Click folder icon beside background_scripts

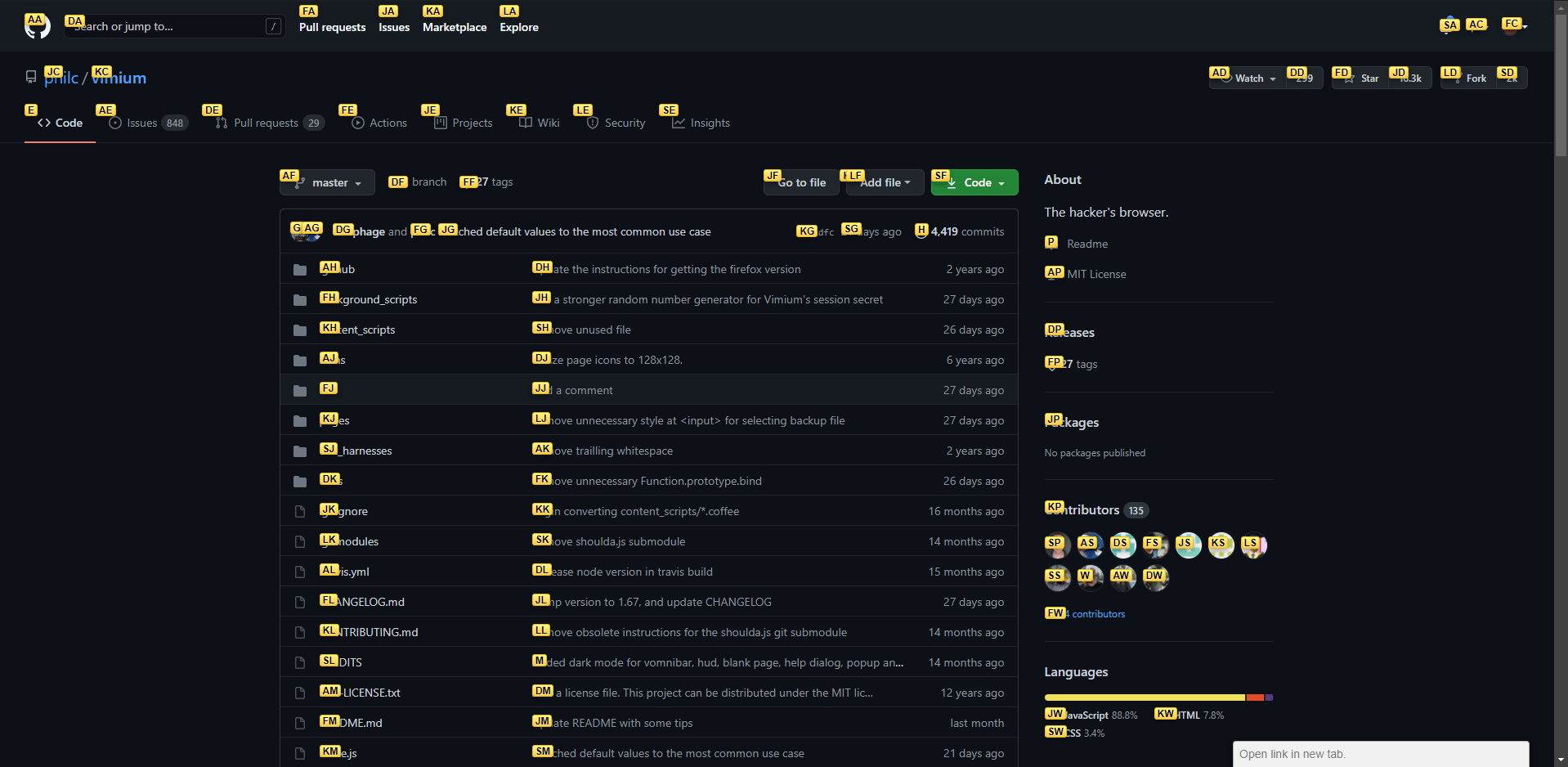(300, 300)
